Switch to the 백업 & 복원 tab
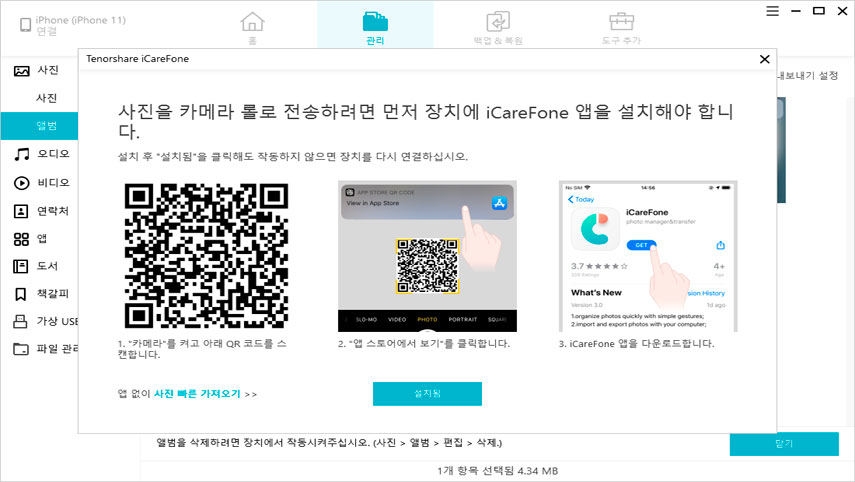This screenshot has height=482, width=855. coord(498,27)
